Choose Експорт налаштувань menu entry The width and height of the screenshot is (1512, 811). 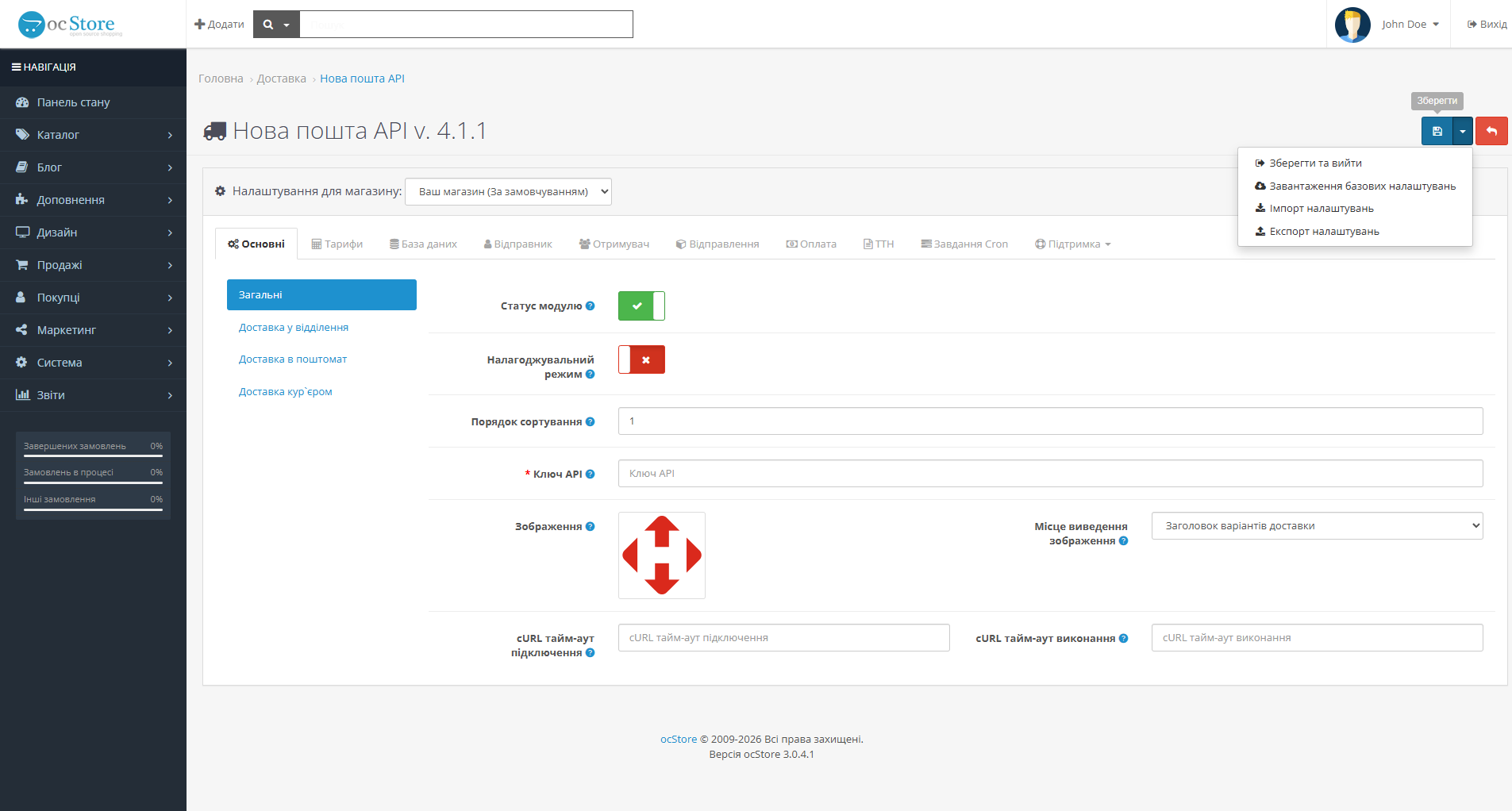click(x=1355, y=231)
